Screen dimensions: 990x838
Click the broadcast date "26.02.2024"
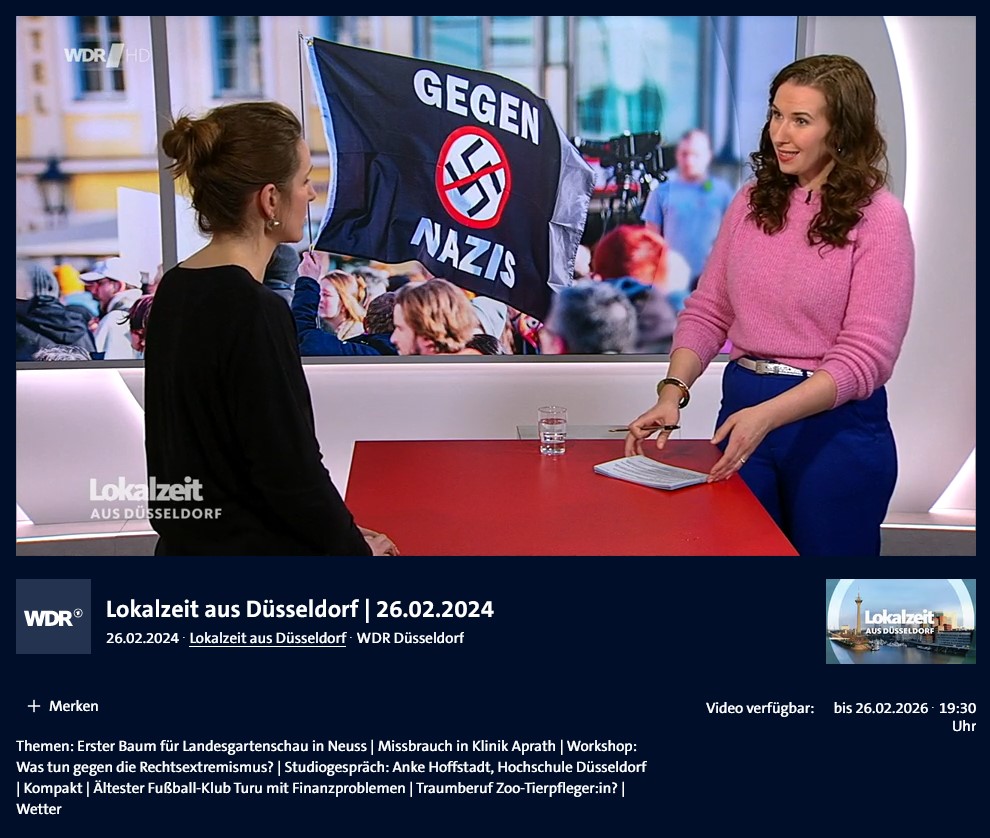[142, 639]
